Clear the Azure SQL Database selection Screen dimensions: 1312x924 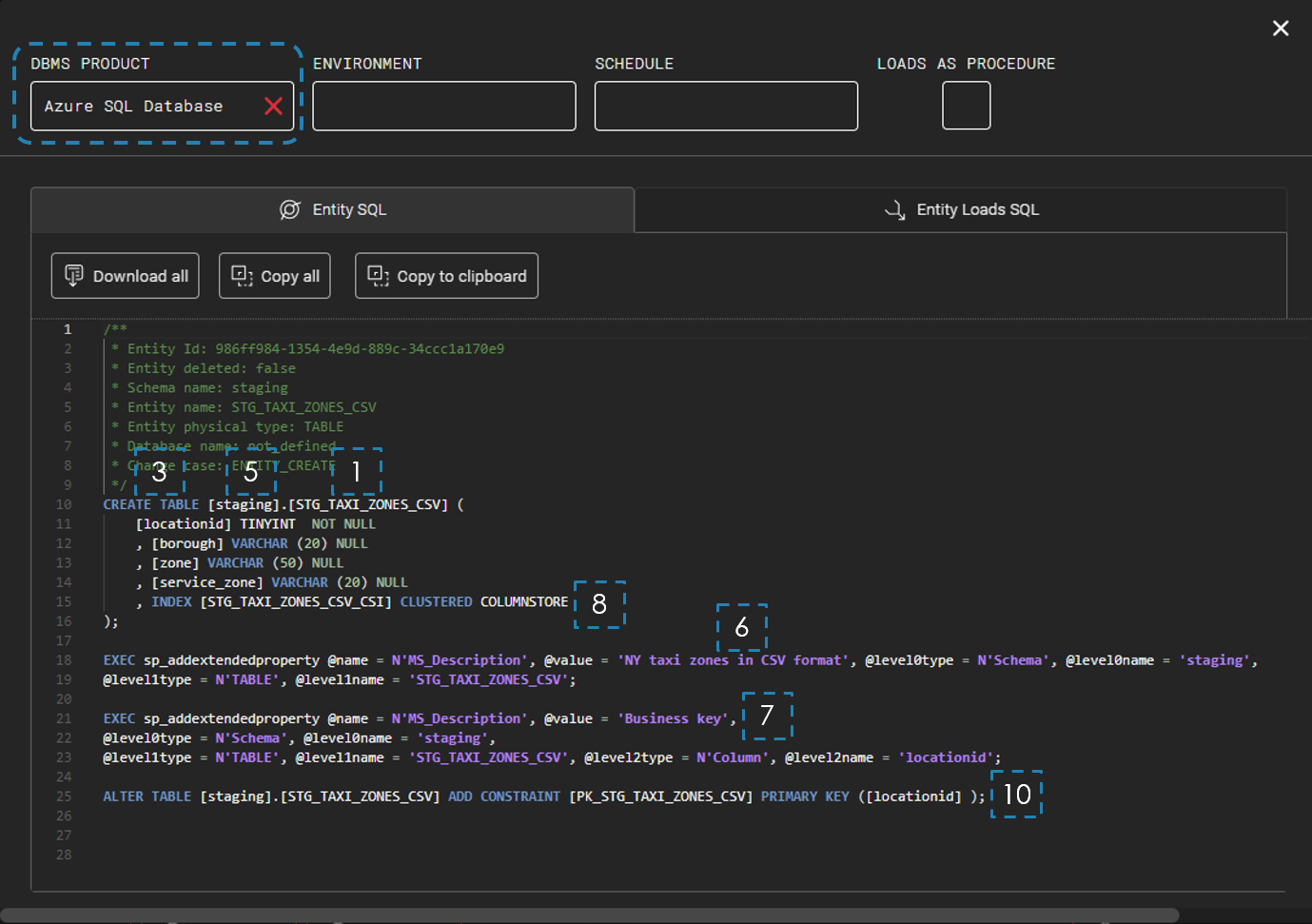coord(273,106)
